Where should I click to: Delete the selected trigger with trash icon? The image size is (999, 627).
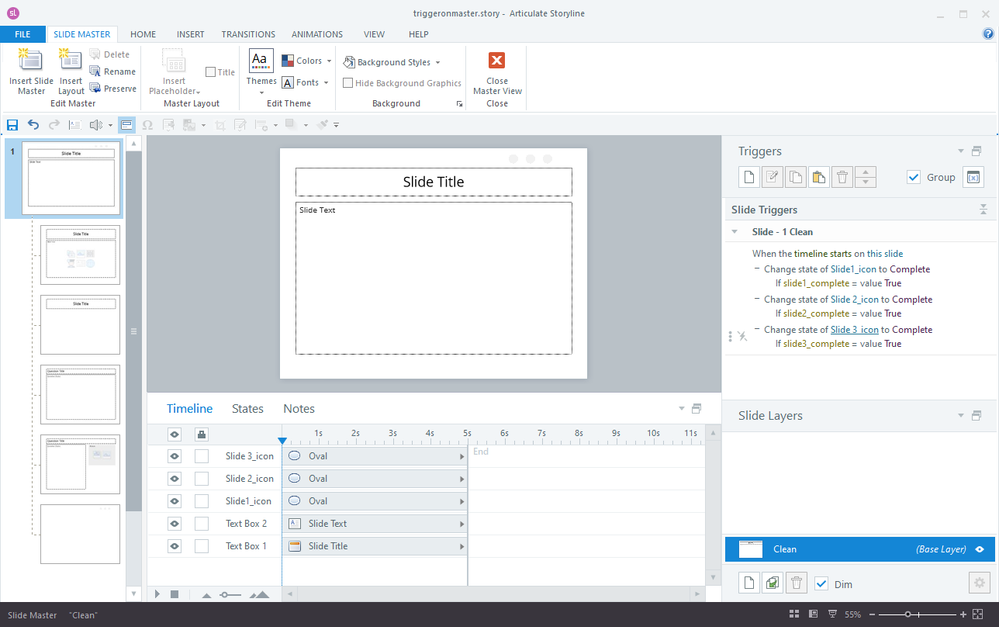pyautogui.click(x=842, y=177)
